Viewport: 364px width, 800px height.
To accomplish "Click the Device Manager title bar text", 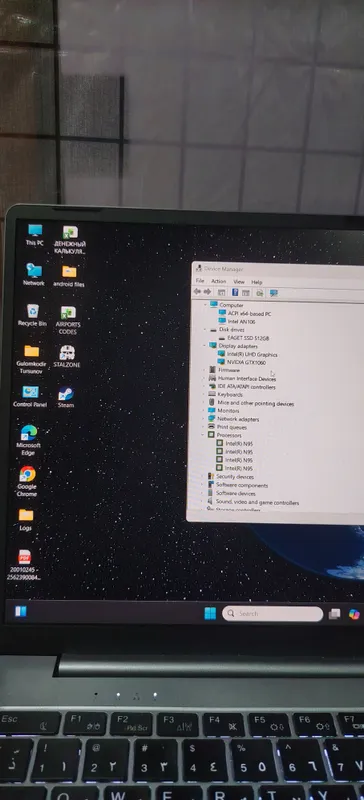I will (224, 269).
